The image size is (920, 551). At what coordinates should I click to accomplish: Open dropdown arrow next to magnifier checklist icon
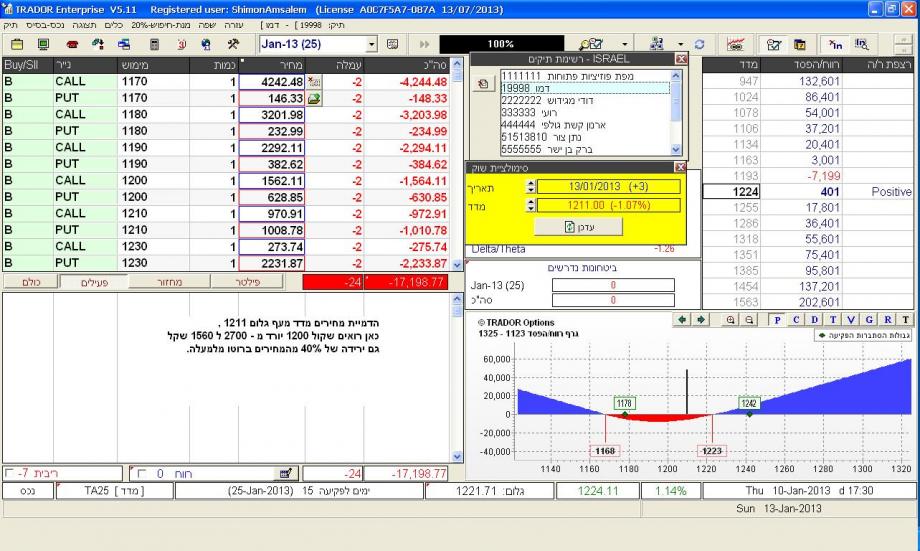pyautogui.click(x=625, y=45)
